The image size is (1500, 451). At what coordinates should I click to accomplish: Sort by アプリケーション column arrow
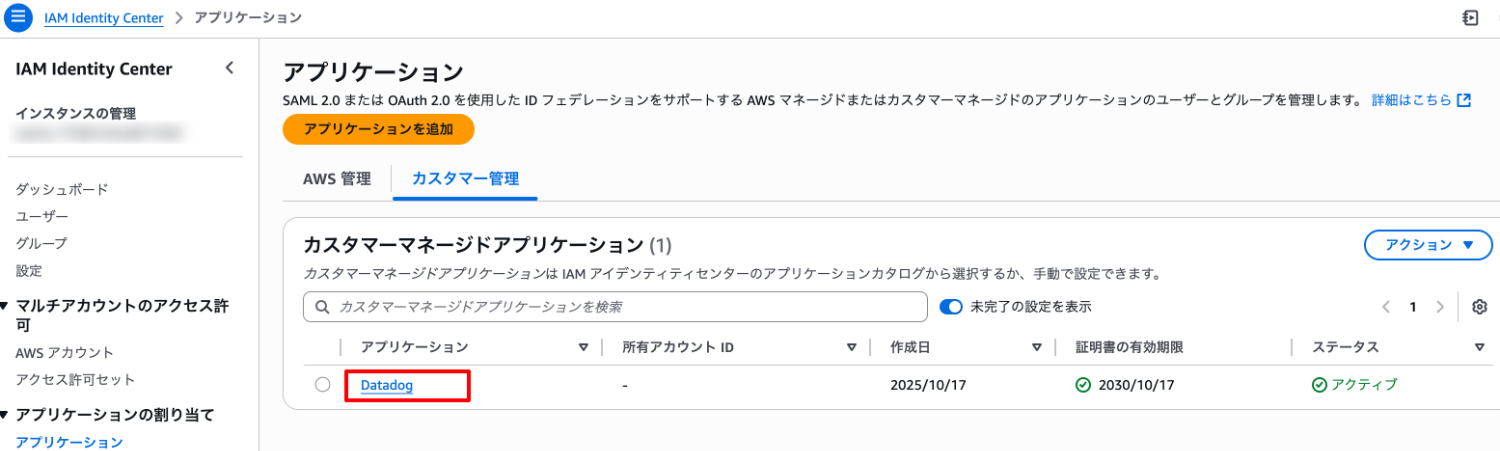(584, 347)
